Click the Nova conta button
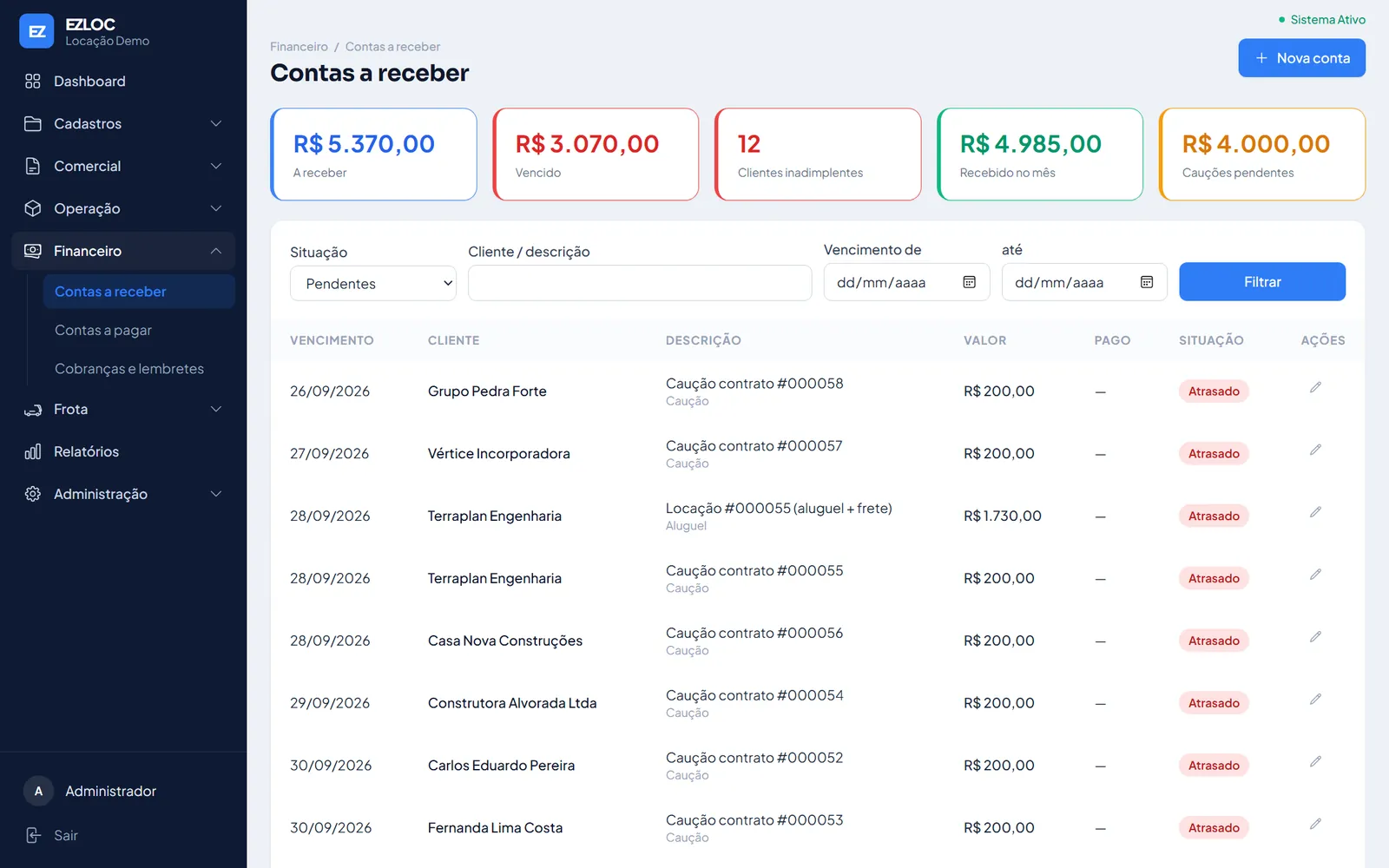The height and width of the screenshot is (868, 1389). 1301,58
